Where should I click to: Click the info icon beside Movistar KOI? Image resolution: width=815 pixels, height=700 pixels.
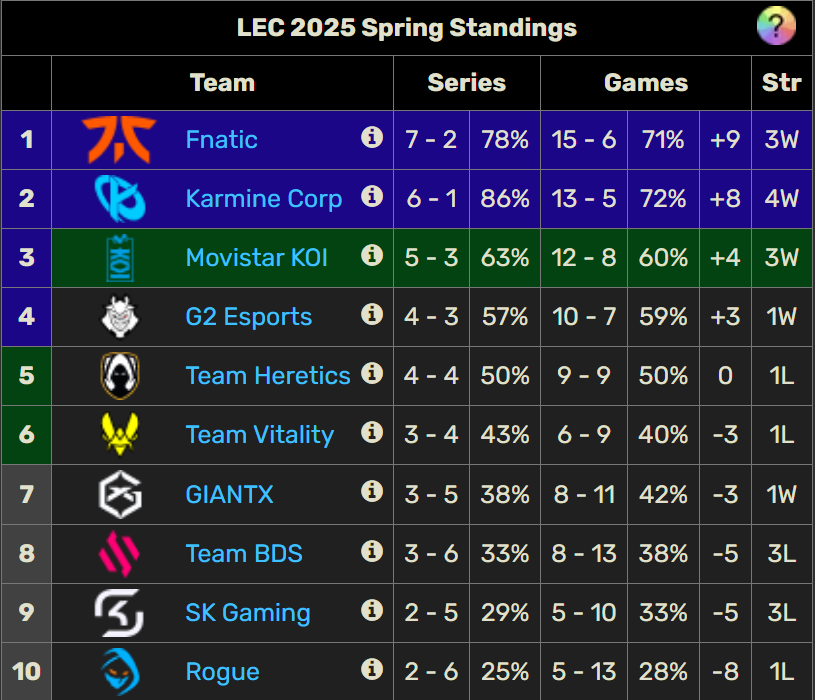[x=372, y=256]
